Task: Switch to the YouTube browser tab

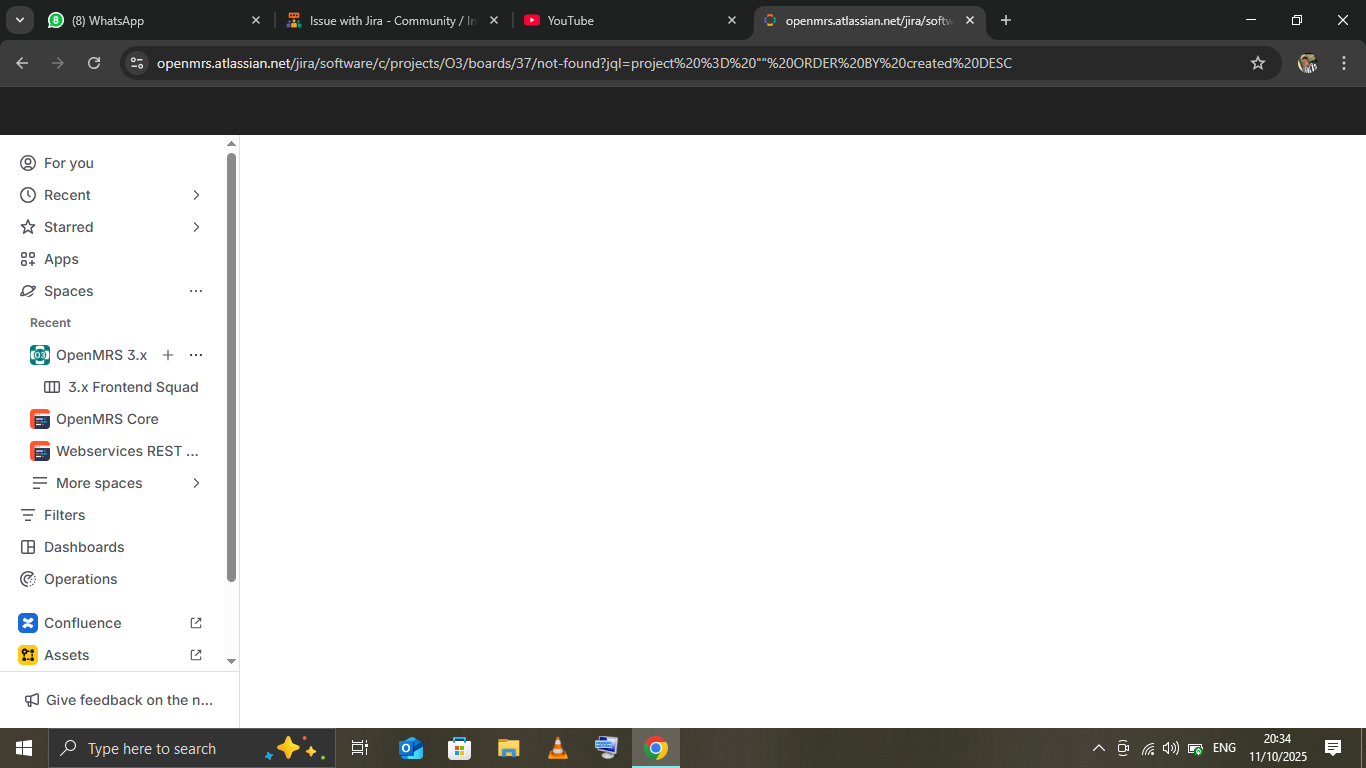Action: (x=620, y=20)
